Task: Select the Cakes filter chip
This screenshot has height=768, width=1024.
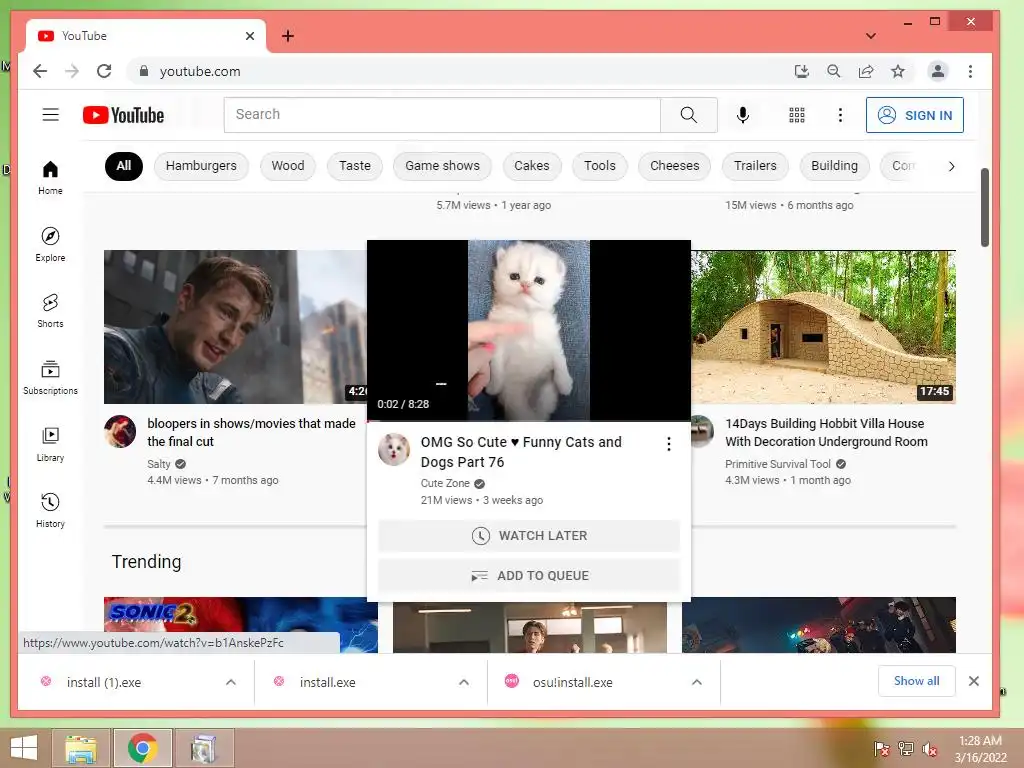Action: 532,166
